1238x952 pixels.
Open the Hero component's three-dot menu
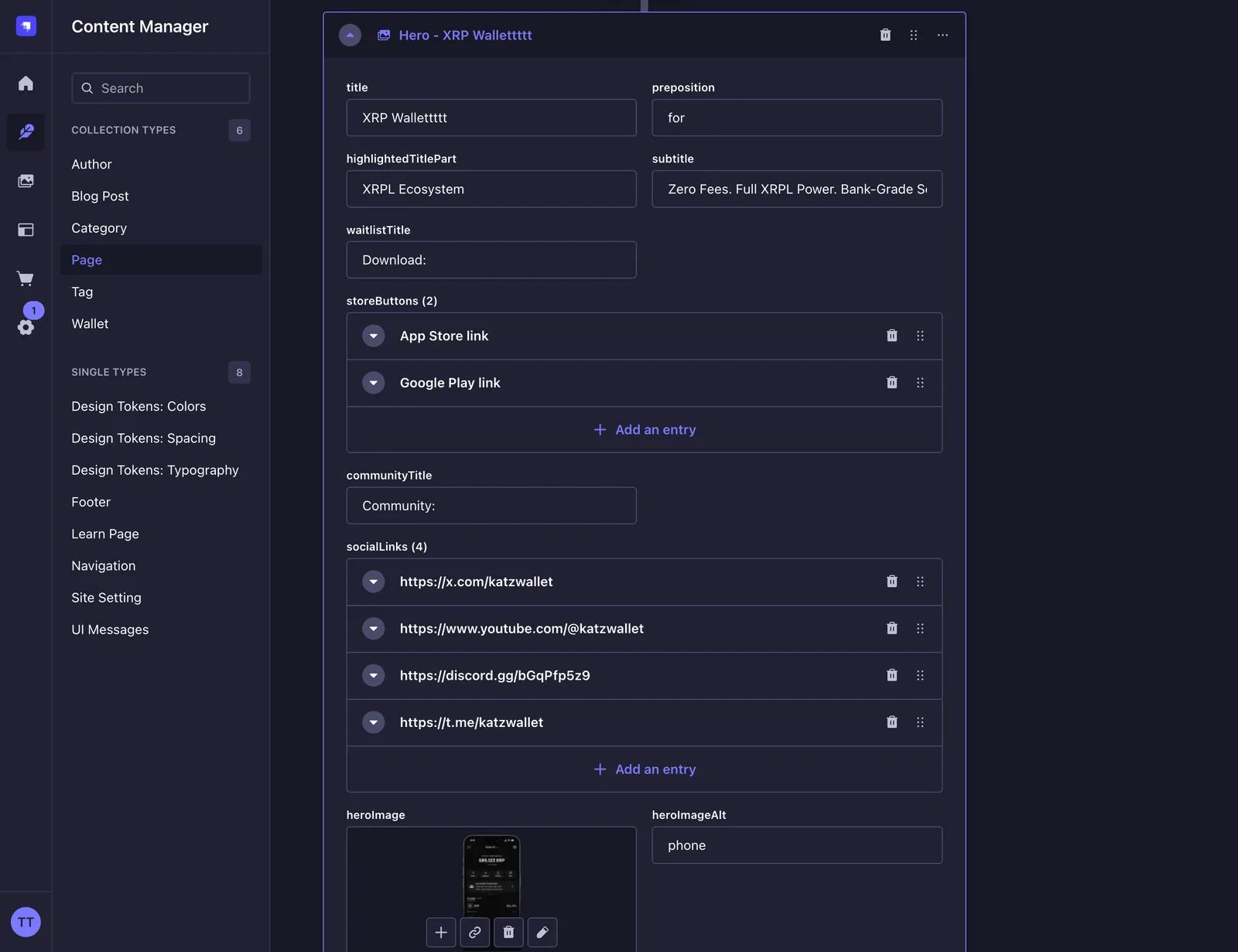[x=942, y=35]
